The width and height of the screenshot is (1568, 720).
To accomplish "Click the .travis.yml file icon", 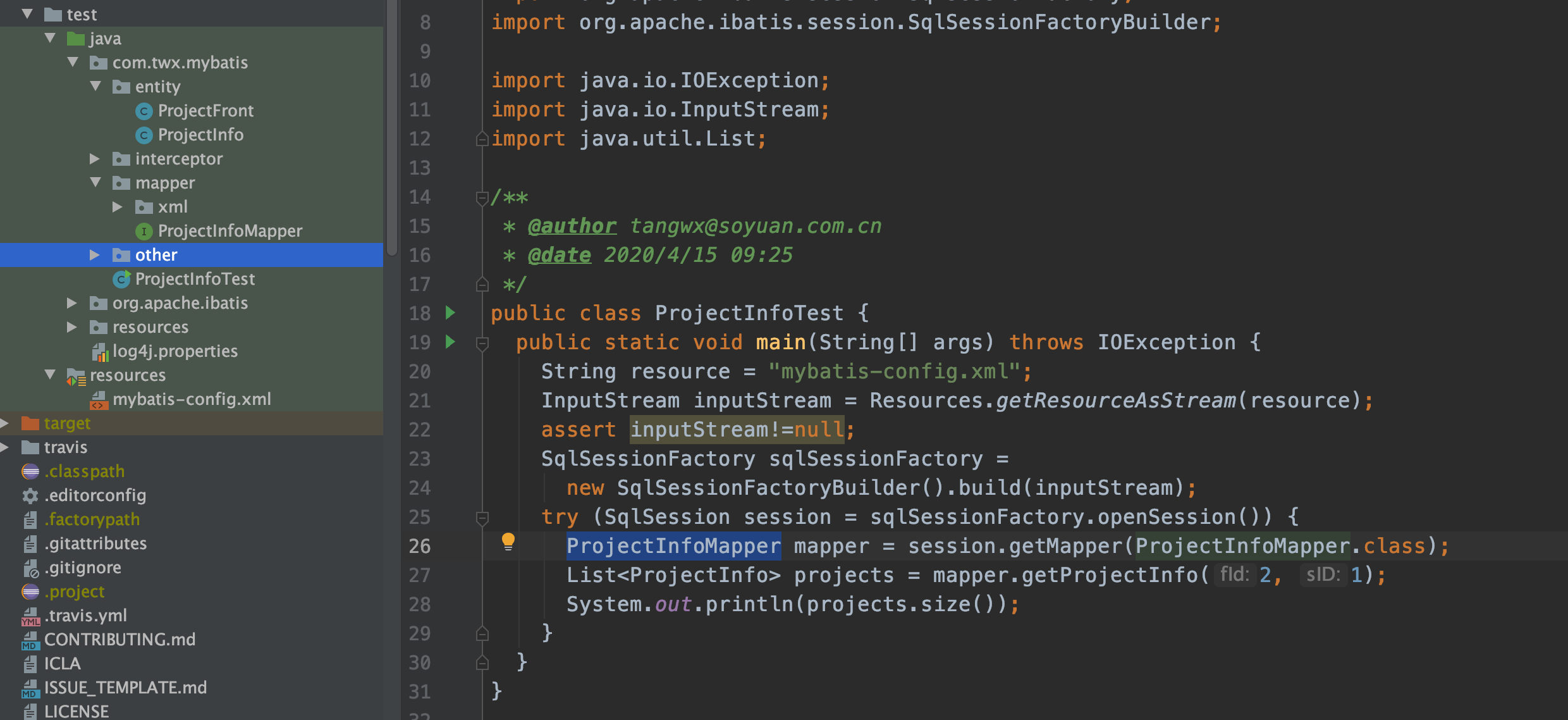I will 30,616.
